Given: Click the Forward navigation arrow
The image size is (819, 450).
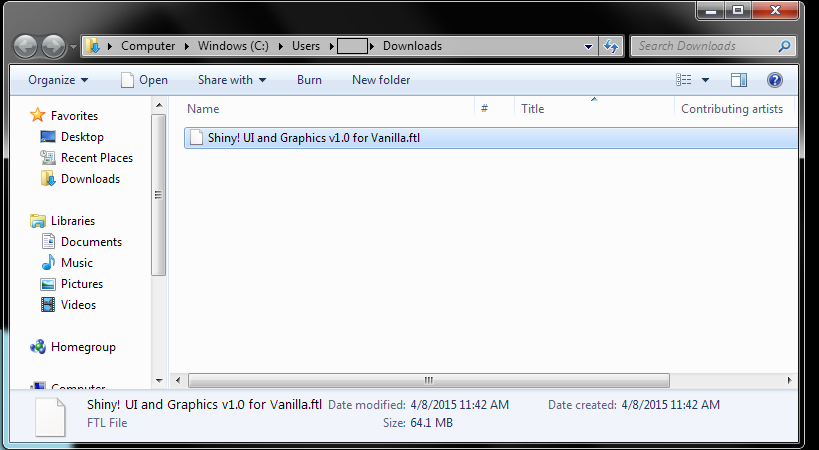Looking at the screenshot, I should coord(54,46).
